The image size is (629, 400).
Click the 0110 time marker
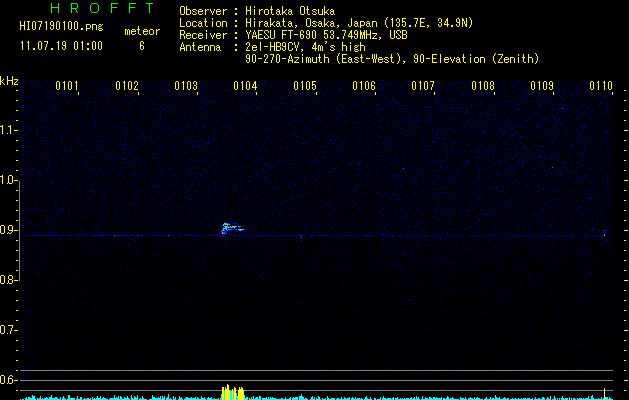(601, 86)
